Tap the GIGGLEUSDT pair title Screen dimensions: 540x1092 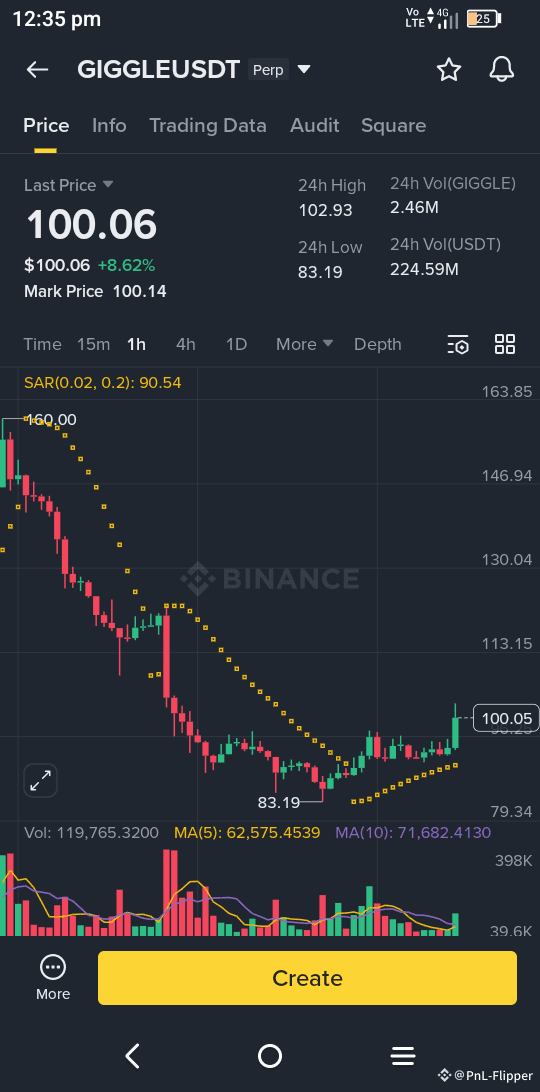[159, 70]
